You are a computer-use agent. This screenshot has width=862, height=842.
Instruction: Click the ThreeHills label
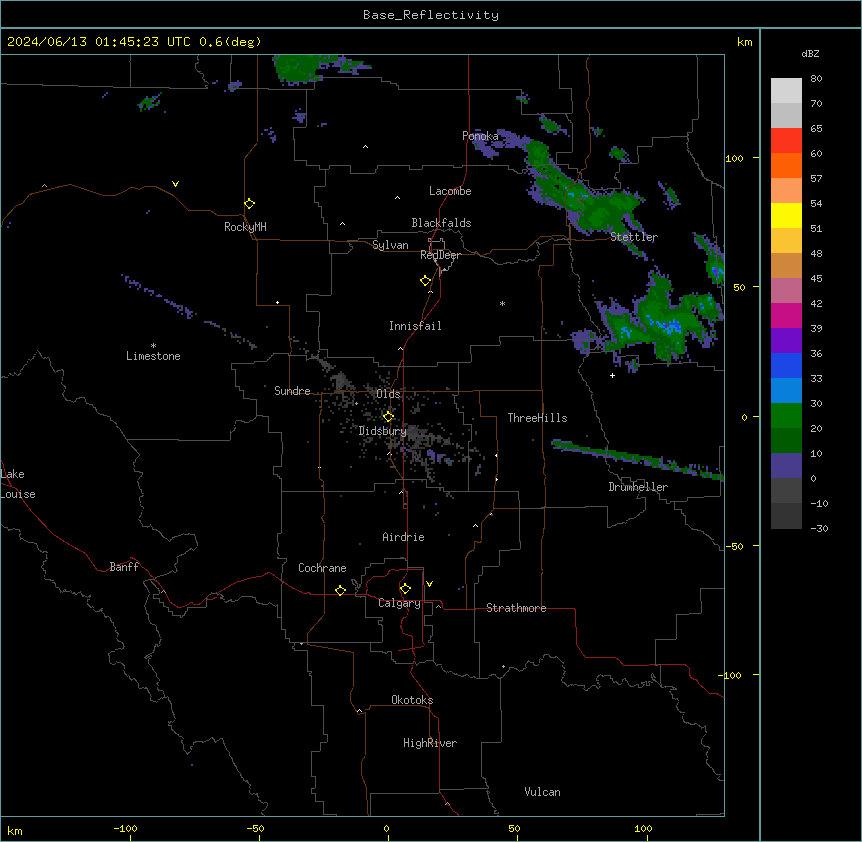[537, 418]
